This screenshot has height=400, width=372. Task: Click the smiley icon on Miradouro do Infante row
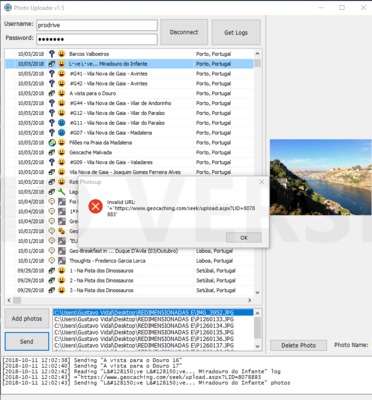pyautogui.click(x=61, y=64)
